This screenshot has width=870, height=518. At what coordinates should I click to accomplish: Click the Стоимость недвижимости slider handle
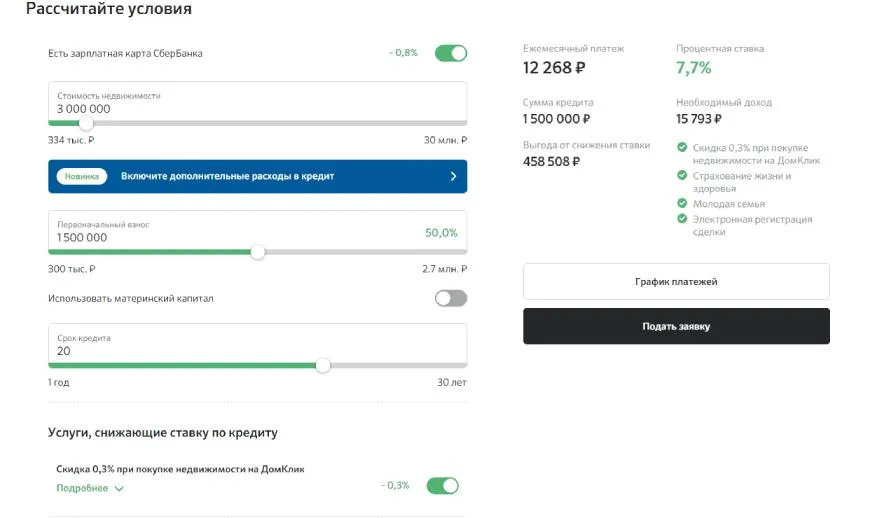tap(86, 124)
